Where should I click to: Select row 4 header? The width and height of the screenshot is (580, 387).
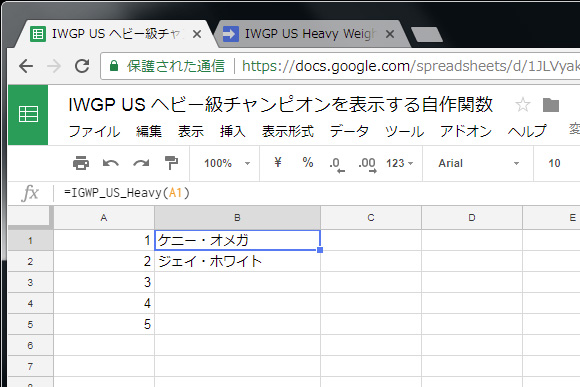click(x=30, y=304)
